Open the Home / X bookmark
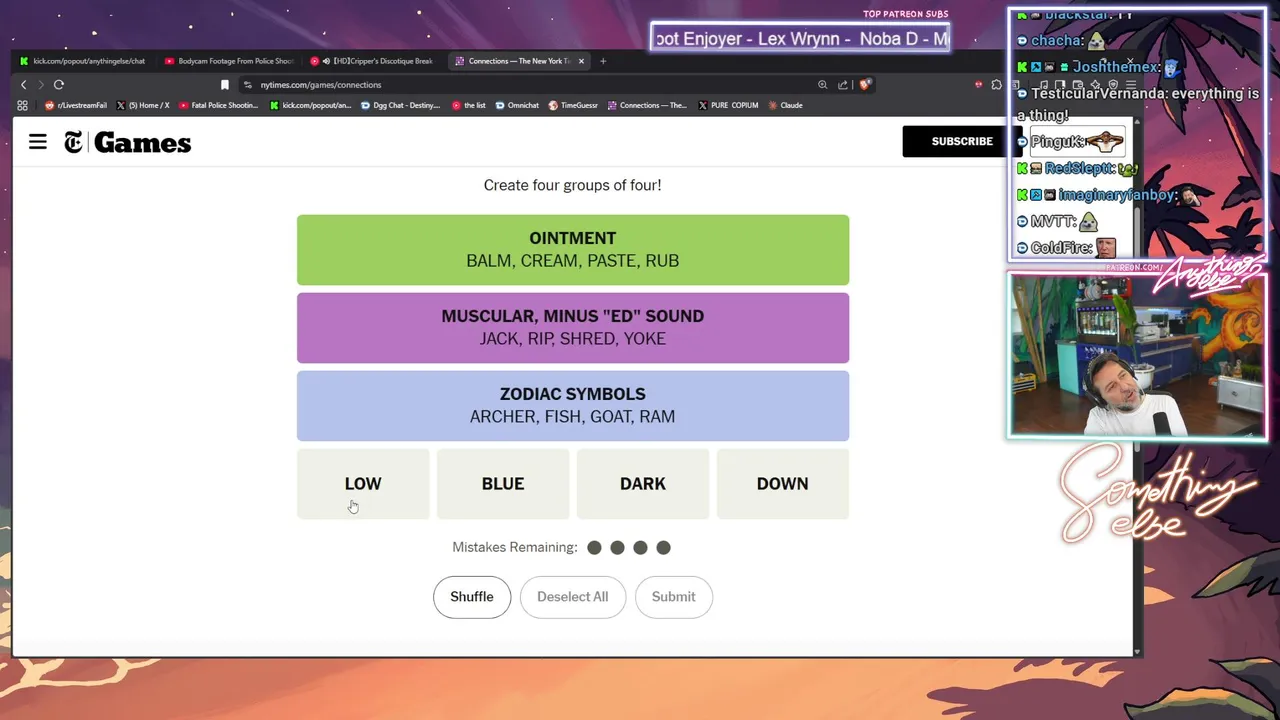1280x720 pixels. pos(143,105)
